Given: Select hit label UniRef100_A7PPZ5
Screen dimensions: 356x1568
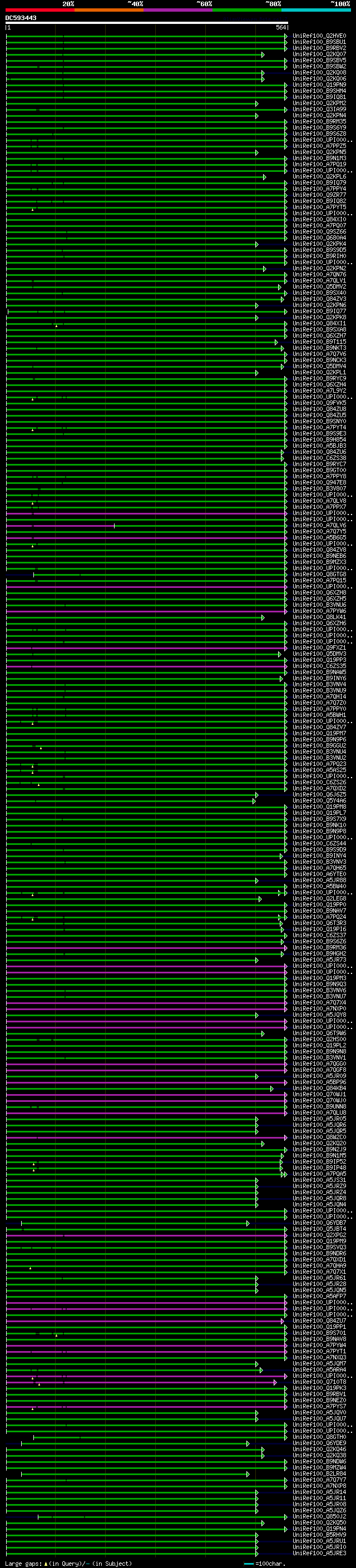Looking at the screenshot, I should [319, 146].
